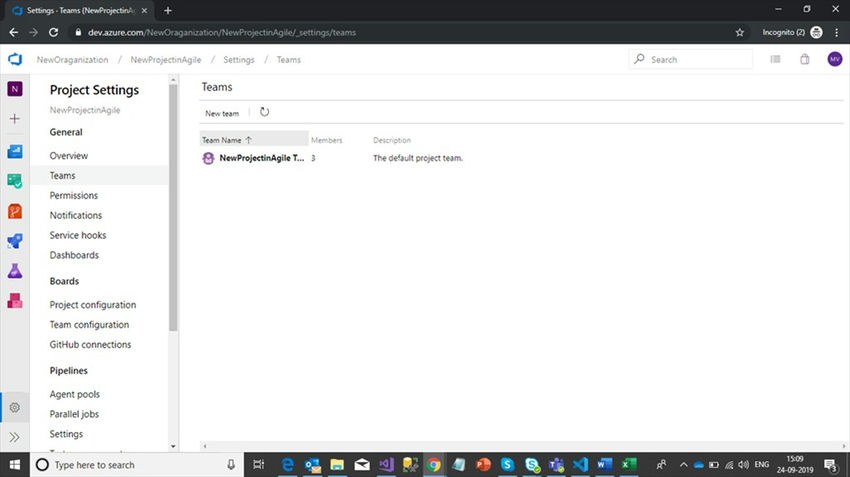
Task: Open the project N avatar tile
Action: 15,89
